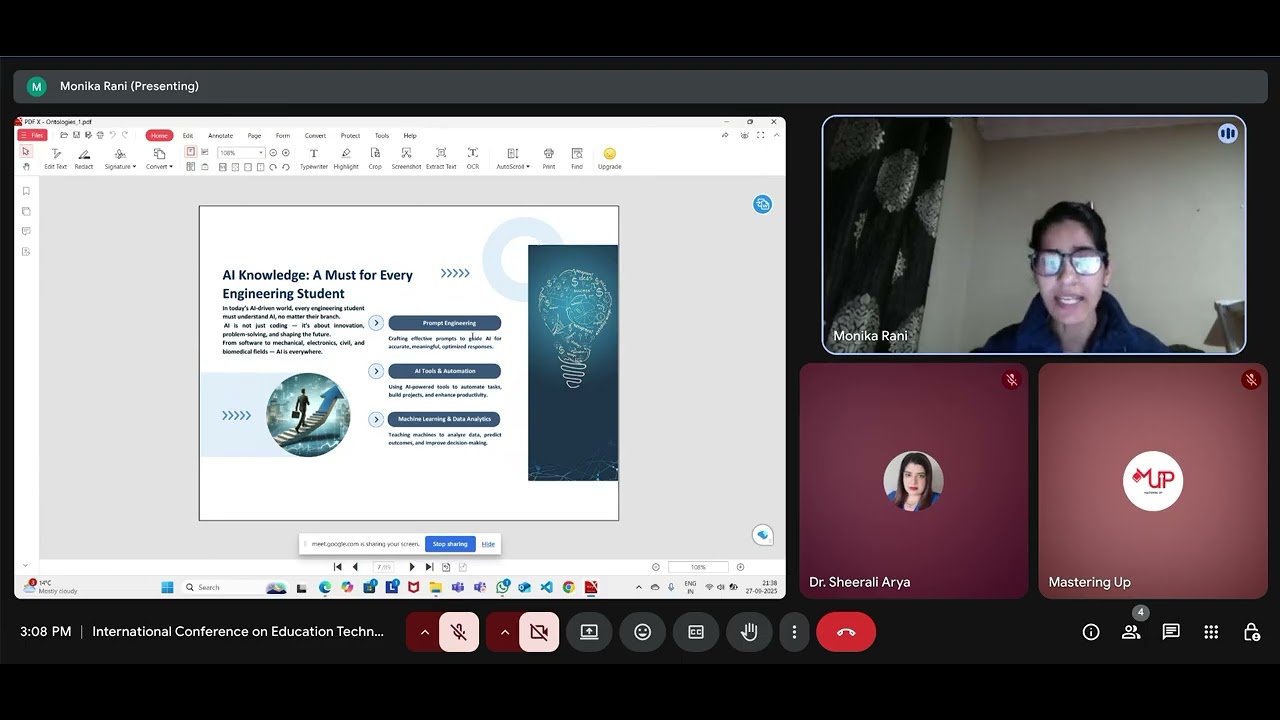Open the Convert dropdown in toolbar
The height and width of the screenshot is (720, 1280).
[159, 158]
